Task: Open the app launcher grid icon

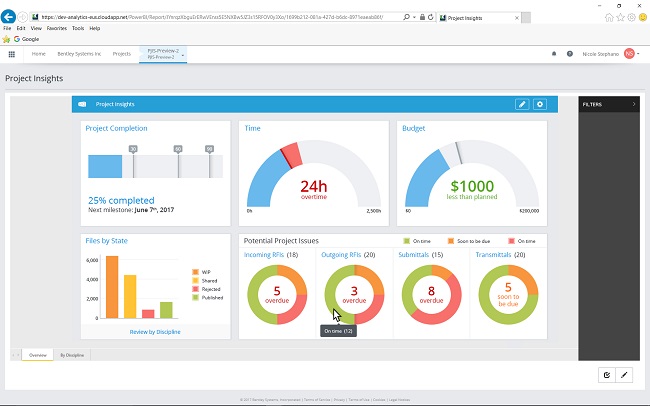Action: 12,54
